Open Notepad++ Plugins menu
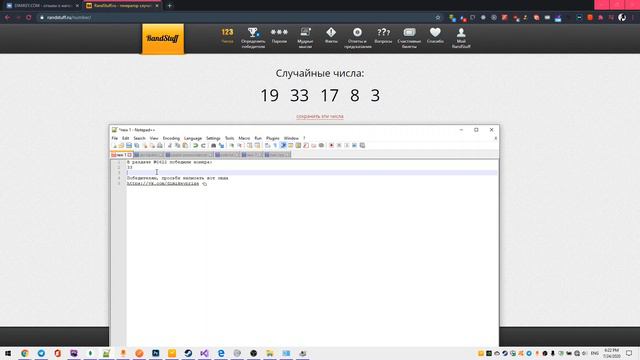640x360 pixels. pyautogui.click(x=273, y=138)
